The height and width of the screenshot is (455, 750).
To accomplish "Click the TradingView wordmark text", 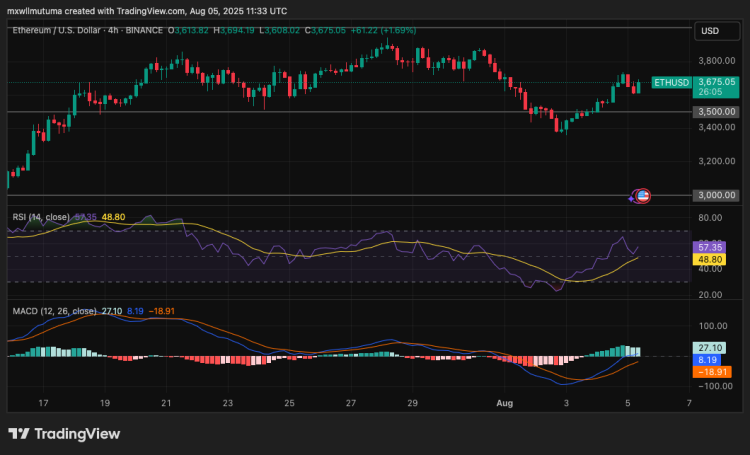I will click(x=77, y=434).
